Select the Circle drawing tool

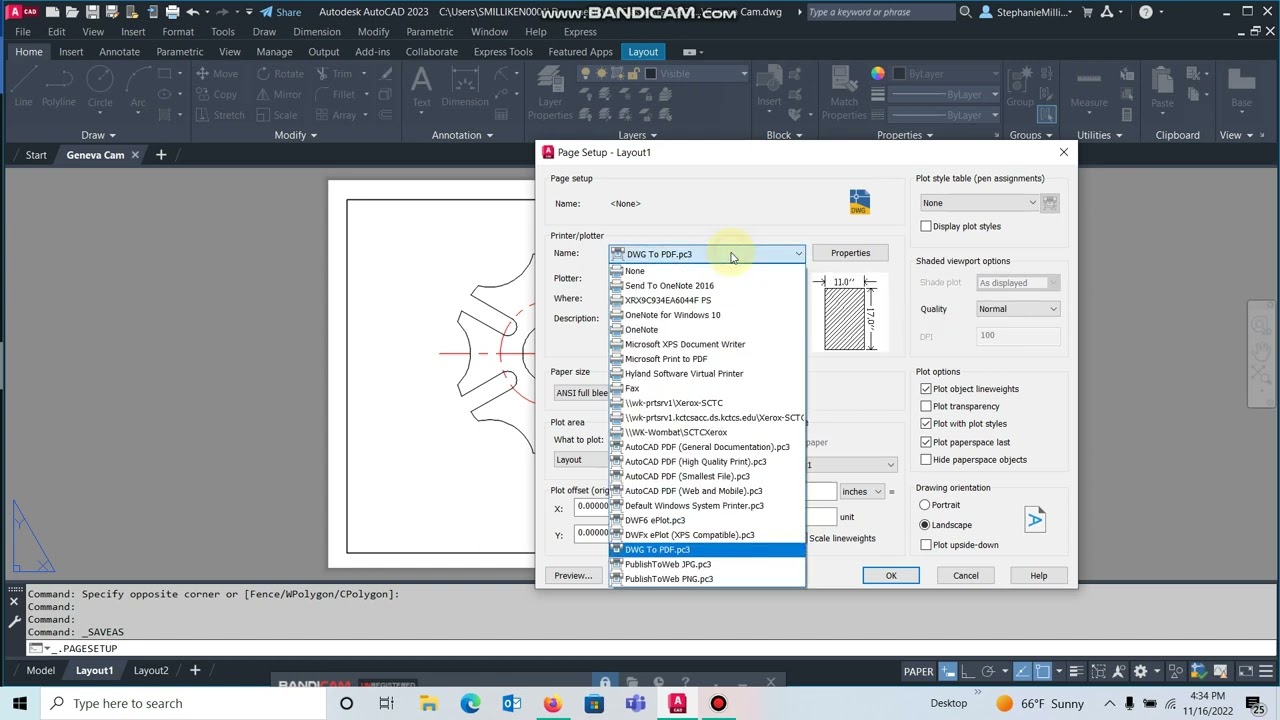click(x=100, y=87)
